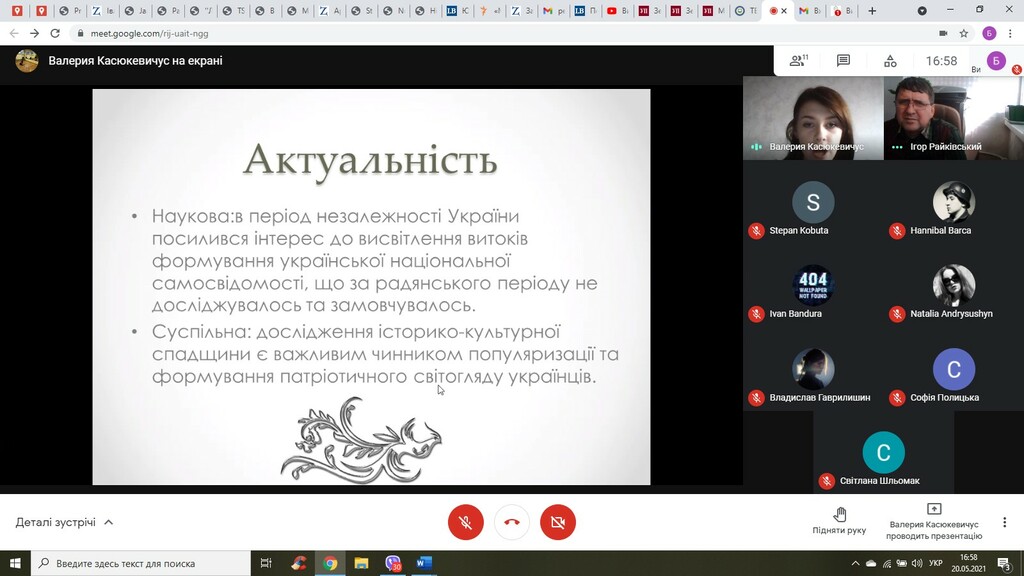This screenshot has width=1024, height=576.
Task: Switch to the Gmail browser tab
Action: (x=803, y=11)
